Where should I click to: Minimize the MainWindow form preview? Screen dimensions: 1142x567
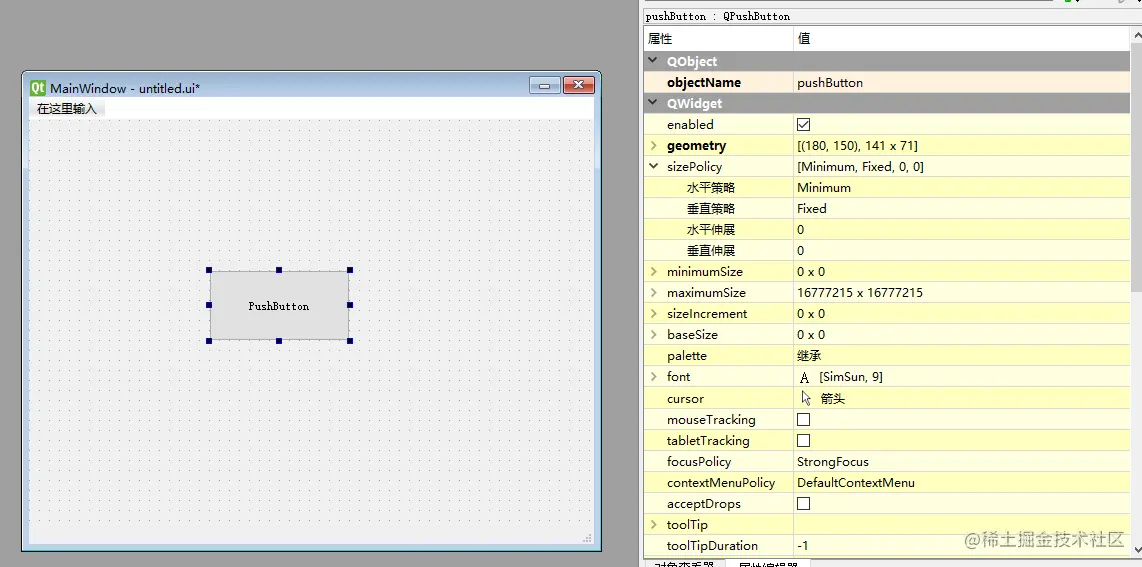(x=544, y=85)
